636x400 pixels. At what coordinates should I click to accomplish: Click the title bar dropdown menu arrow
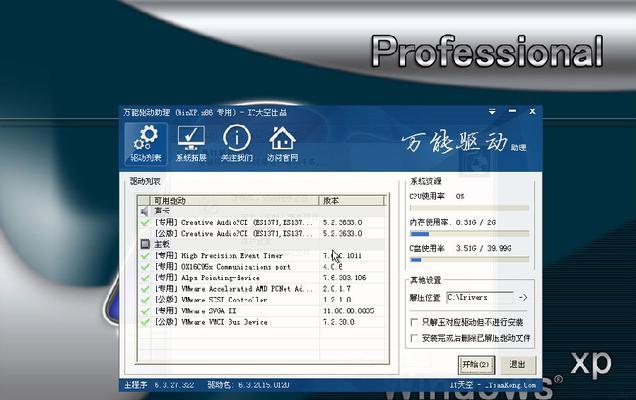492,112
